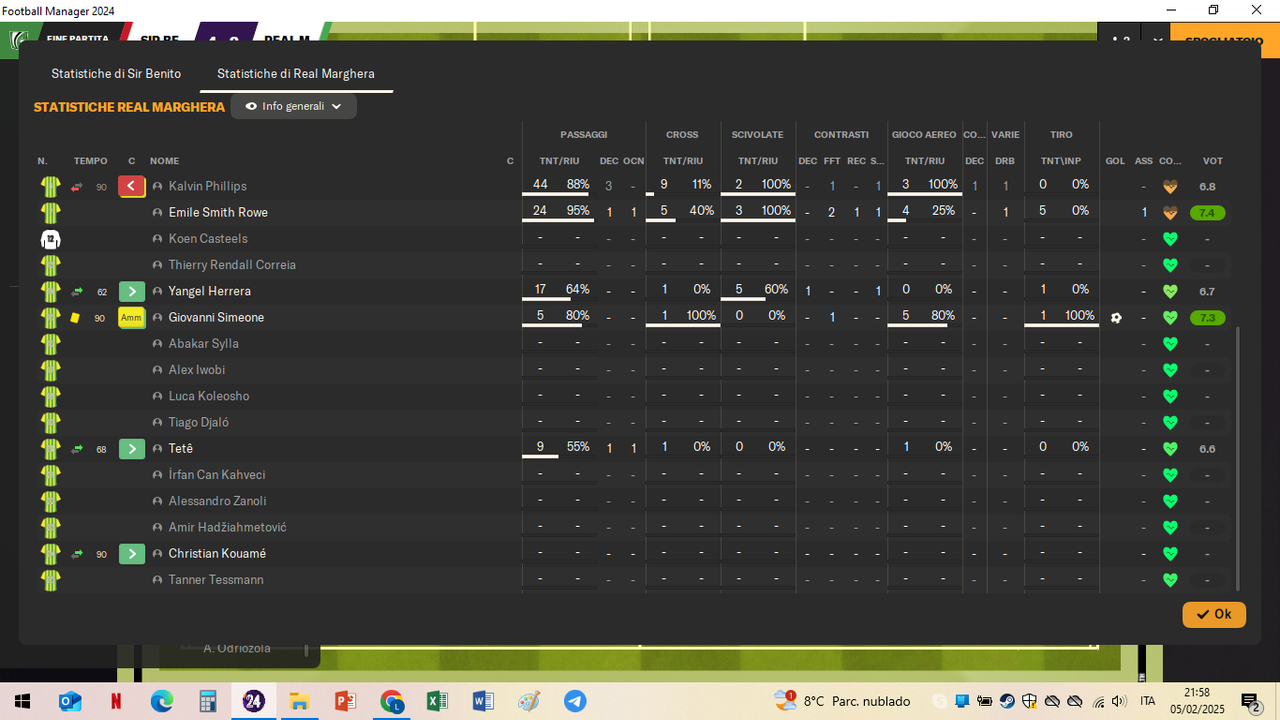Click Koen Casteels' green condition heart

[1170, 239]
